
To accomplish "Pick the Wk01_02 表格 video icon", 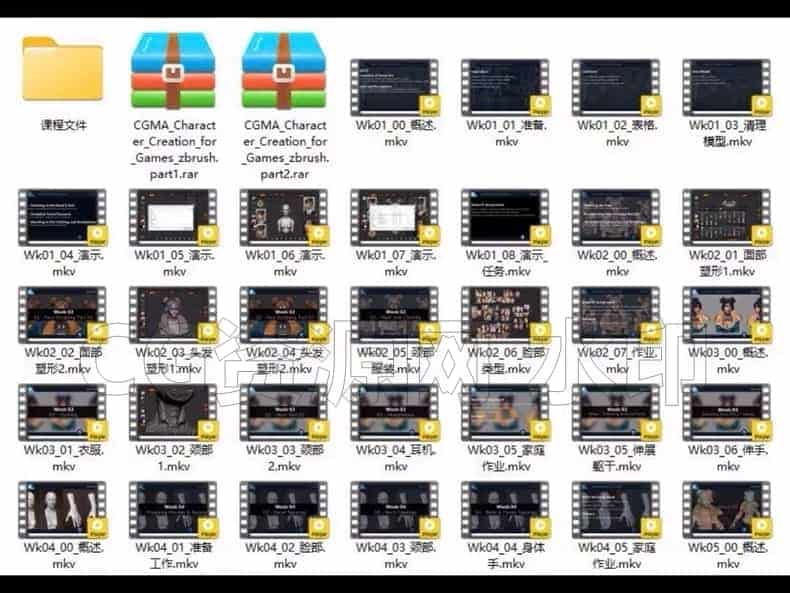I will coord(617,88).
